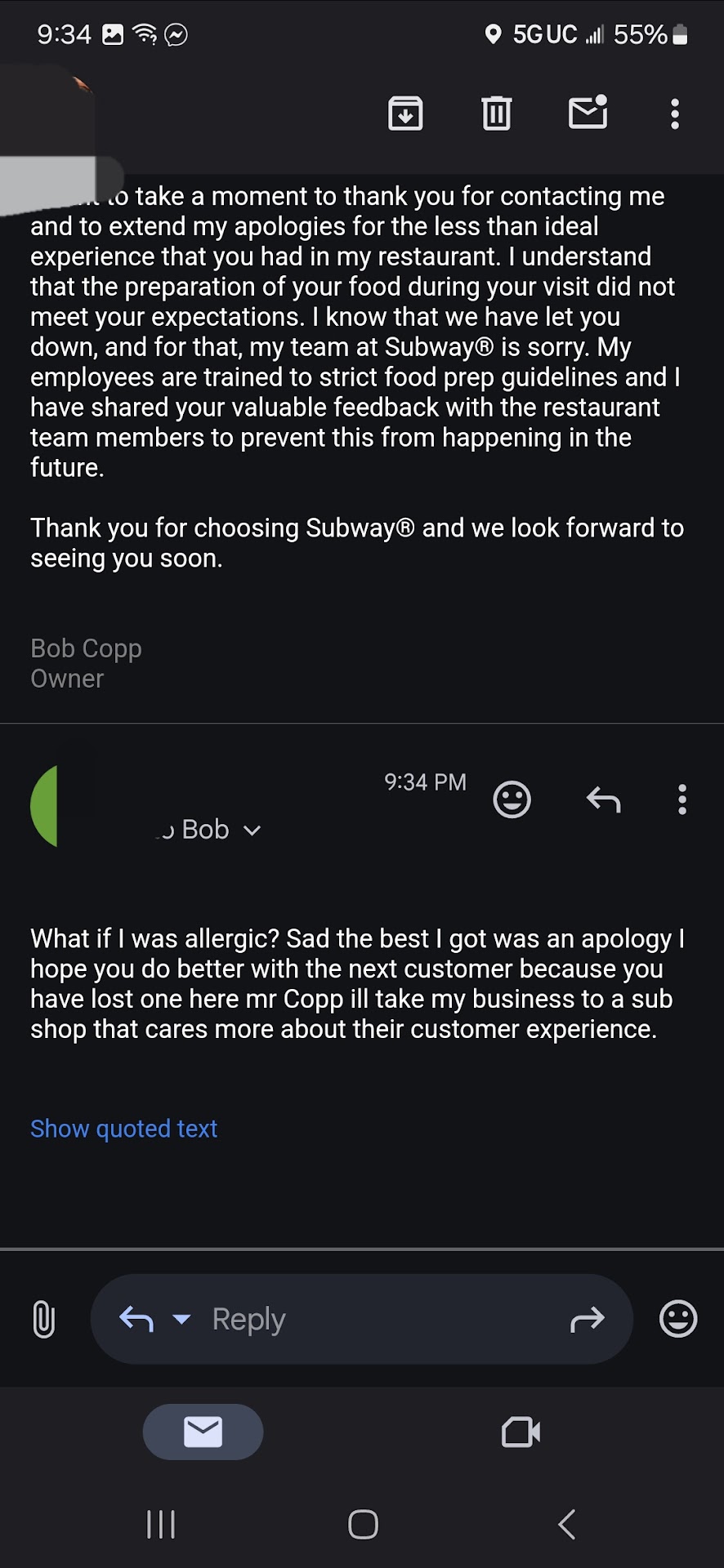Tap the green sender avatar
The image size is (724, 1568).
tap(46, 806)
